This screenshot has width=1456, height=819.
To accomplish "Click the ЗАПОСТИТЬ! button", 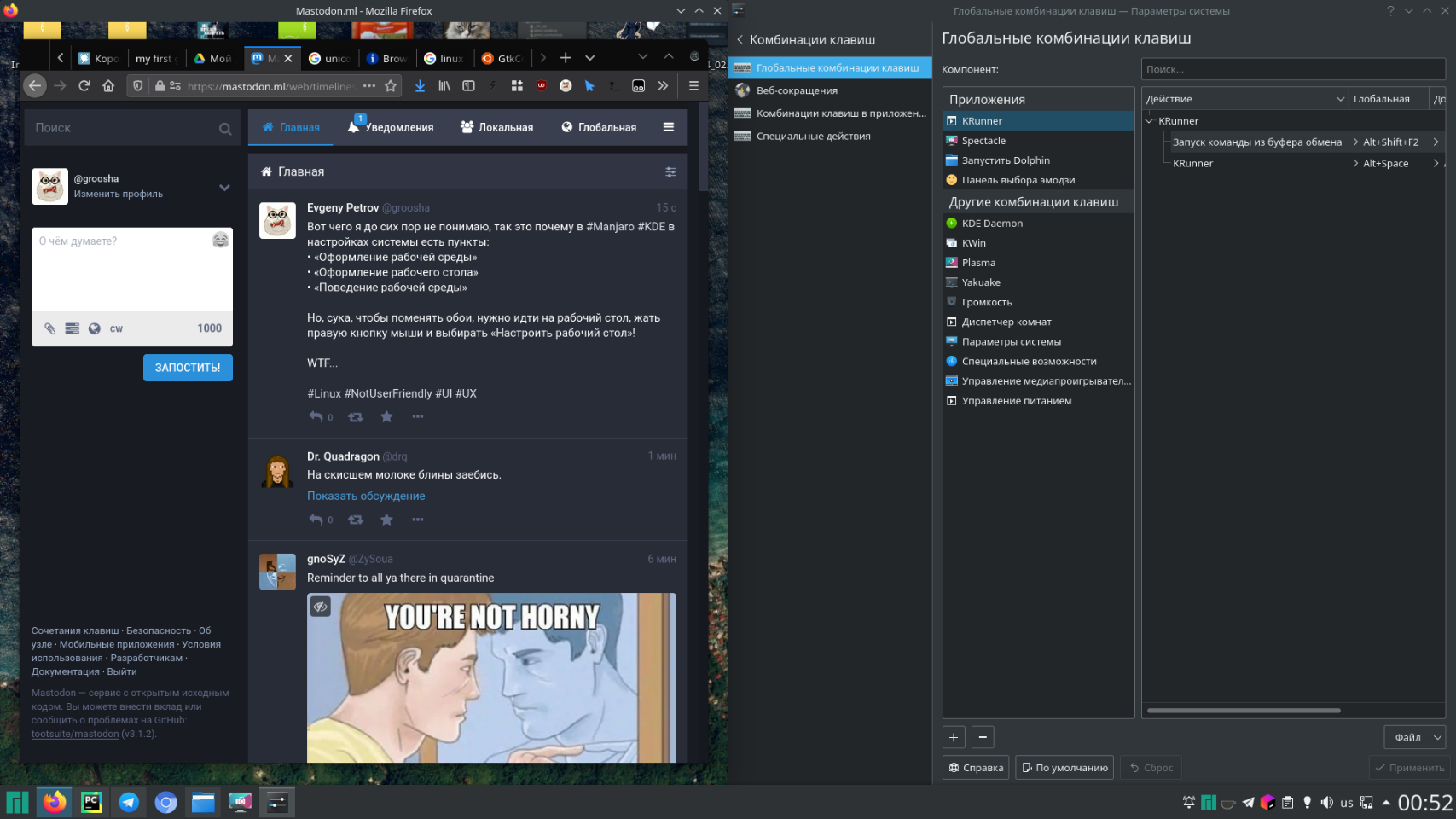I will (188, 368).
